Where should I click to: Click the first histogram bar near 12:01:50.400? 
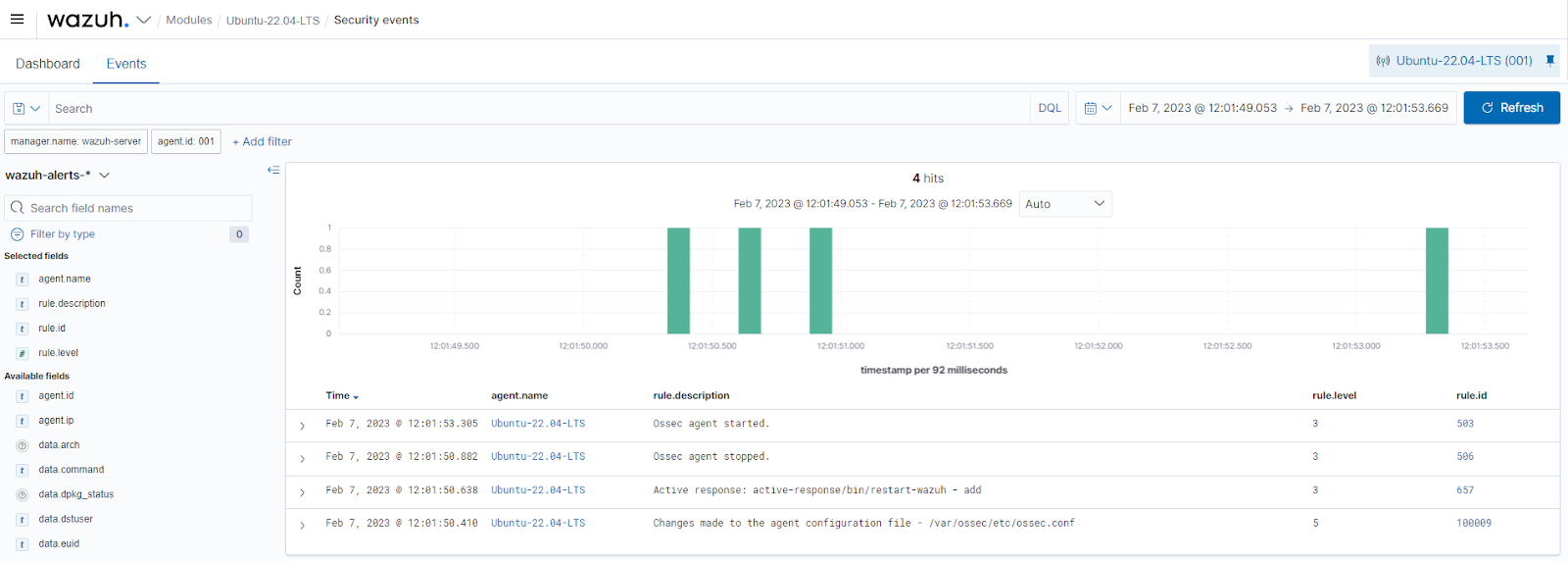click(678, 280)
